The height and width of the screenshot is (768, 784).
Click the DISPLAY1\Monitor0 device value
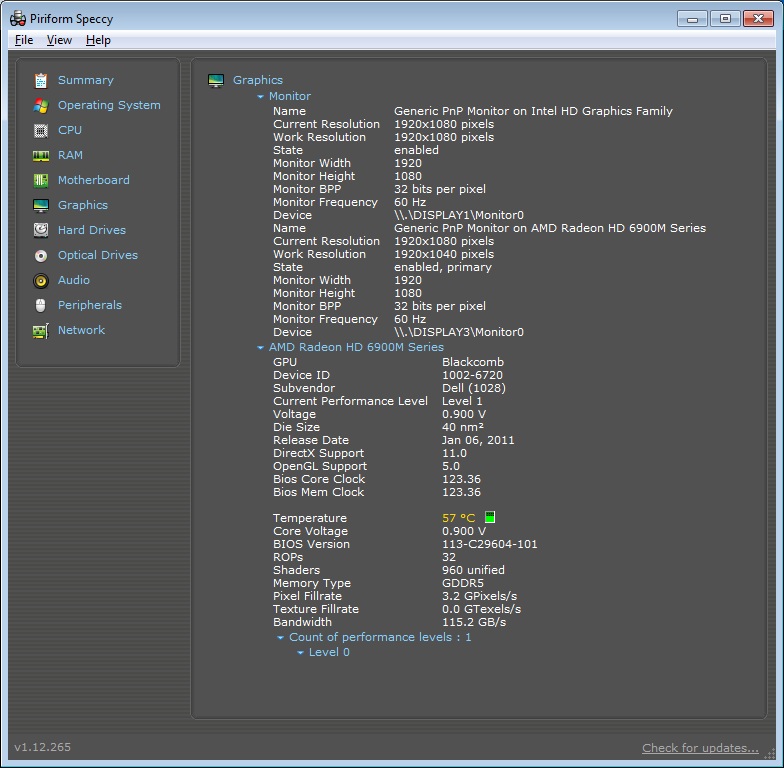click(459, 215)
